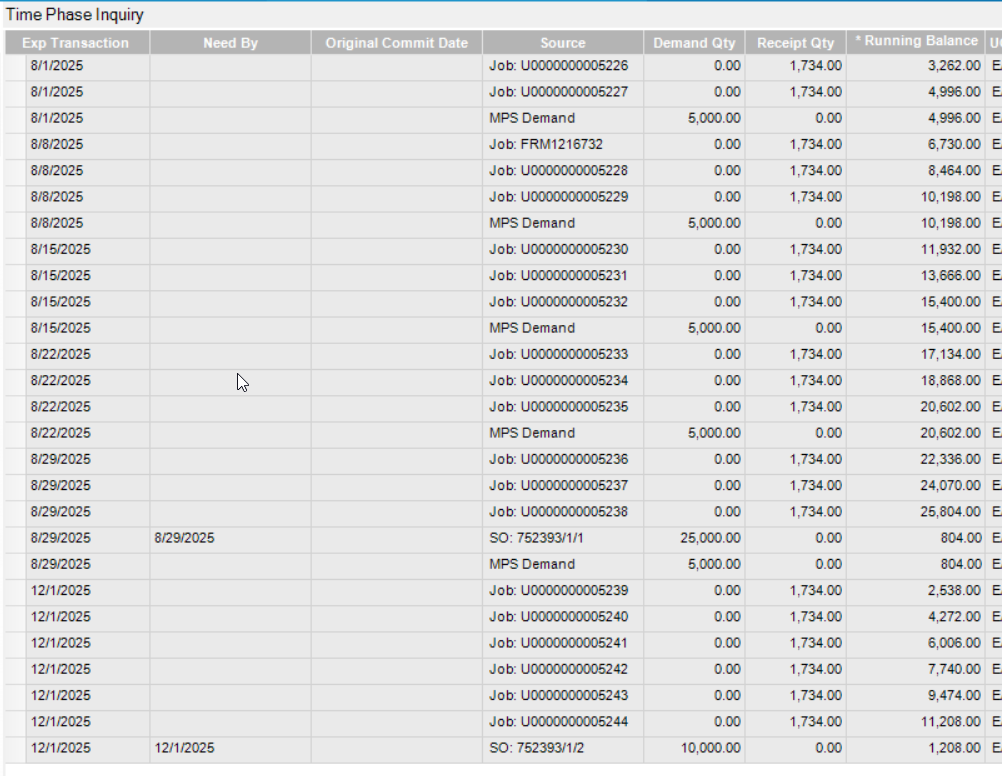The image size is (1002, 776).
Task: Select row selector for Job: FRM1216732
Action: pyautogui.click(x=15, y=144)
